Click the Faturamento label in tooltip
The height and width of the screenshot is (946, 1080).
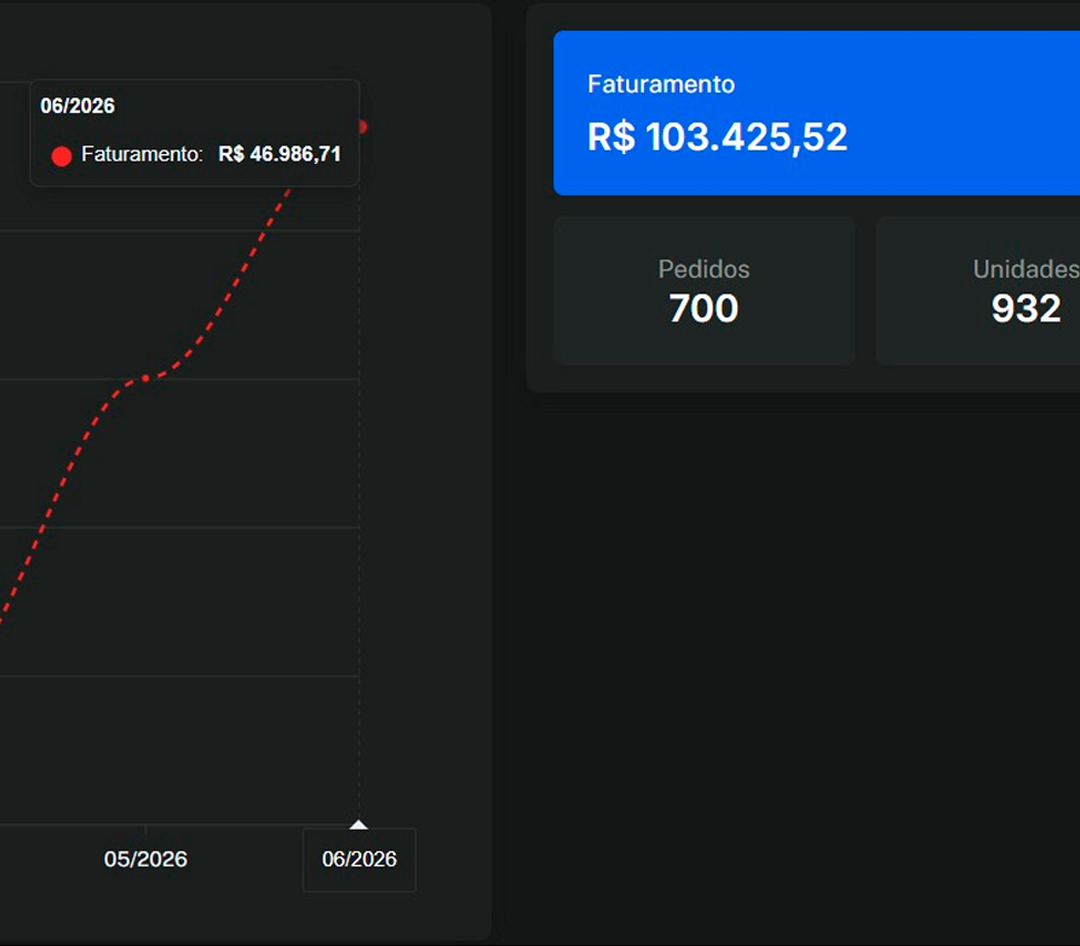pos(142,154)
